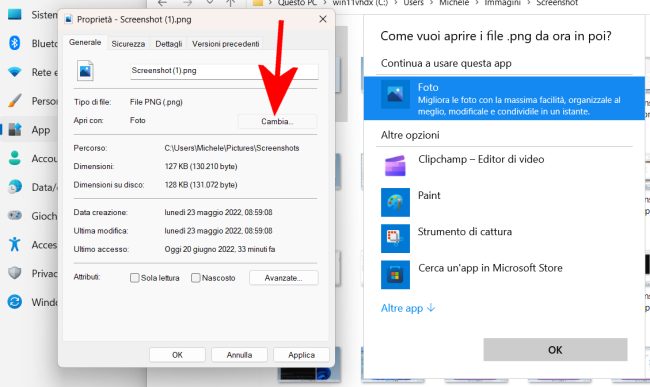Click Users in the breadcrumb path
Image resolution: width=650 pixels, height=387 pixels.
coord(413,3)
